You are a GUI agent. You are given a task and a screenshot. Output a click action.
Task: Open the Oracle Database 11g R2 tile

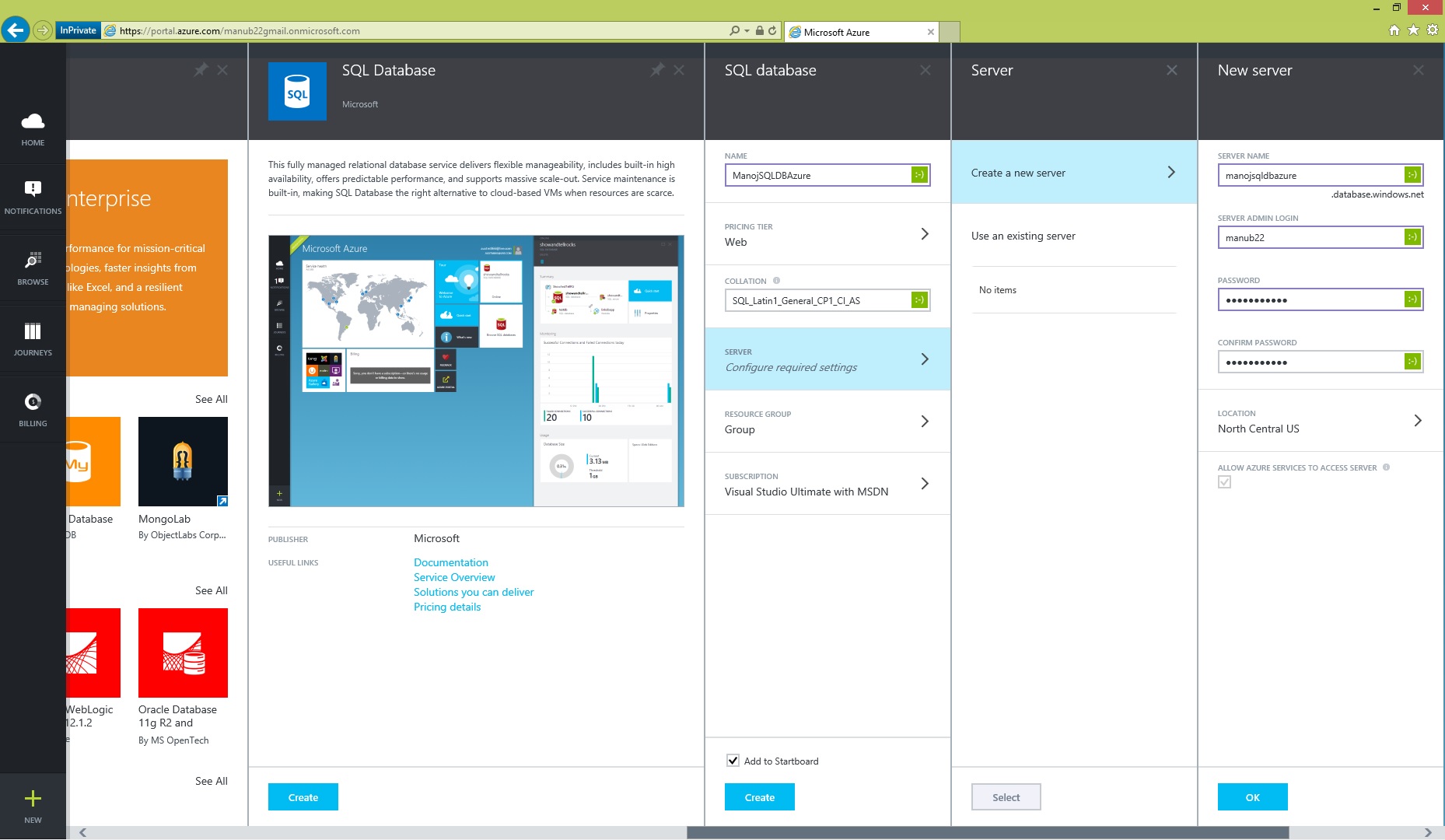pyautogui.click(x=183, y=653)
